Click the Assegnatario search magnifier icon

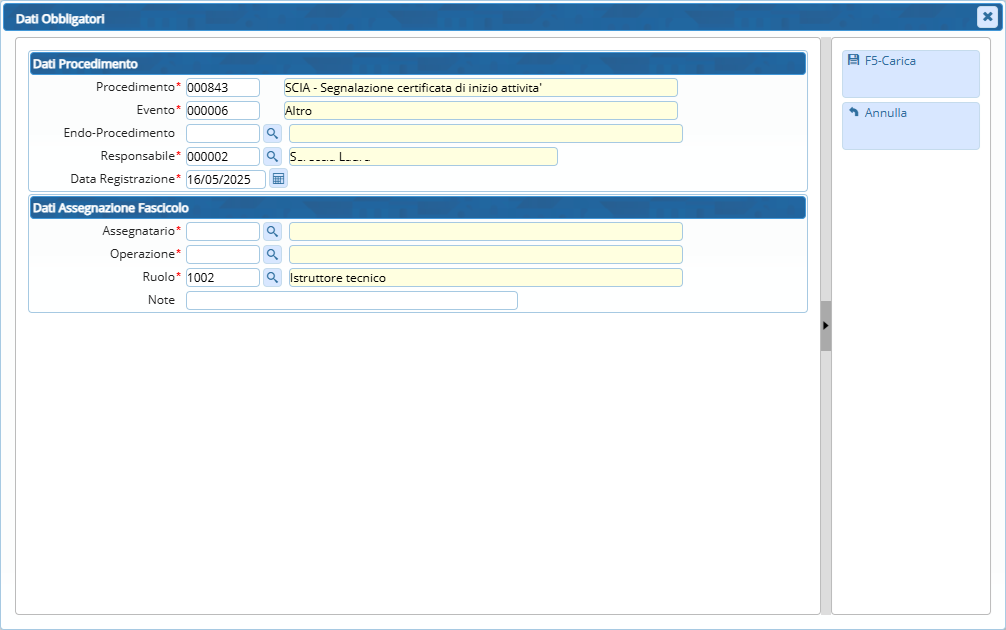tap(272, 231)
